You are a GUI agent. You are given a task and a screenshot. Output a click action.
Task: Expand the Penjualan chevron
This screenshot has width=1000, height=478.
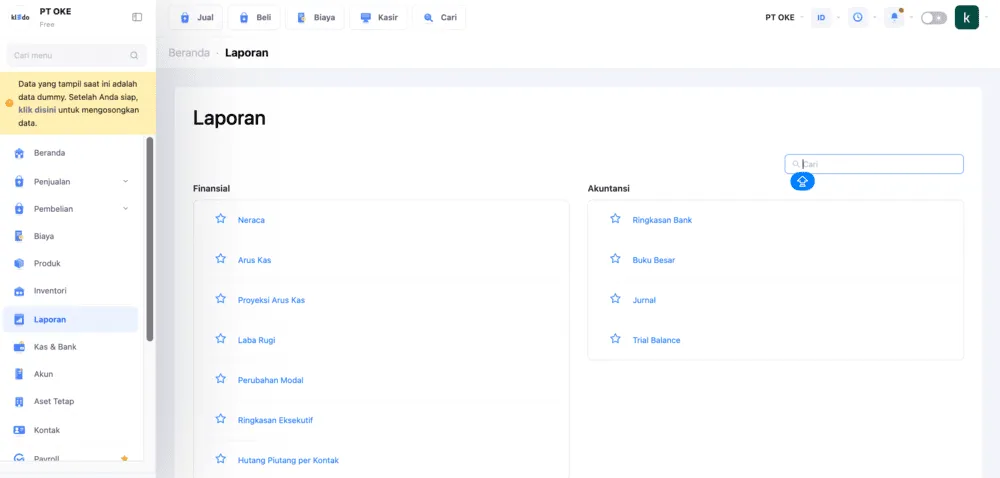pyautogui.click(x=126, y=182)
